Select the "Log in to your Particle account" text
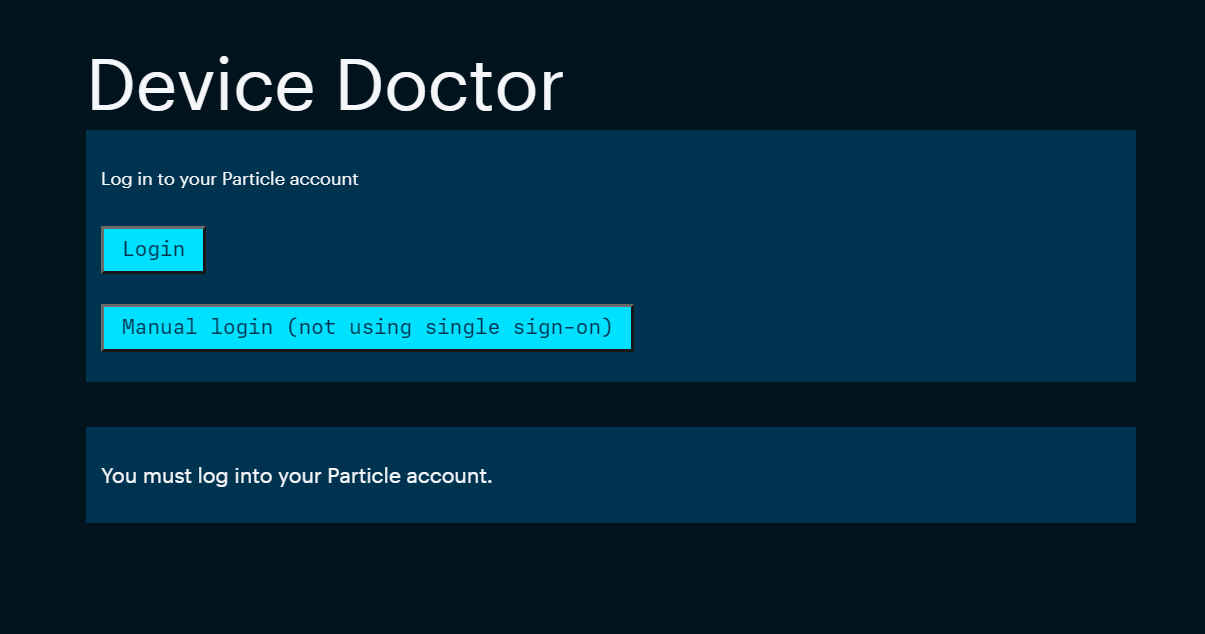This screenshot has width=1205, height=634. pos(229,179)
